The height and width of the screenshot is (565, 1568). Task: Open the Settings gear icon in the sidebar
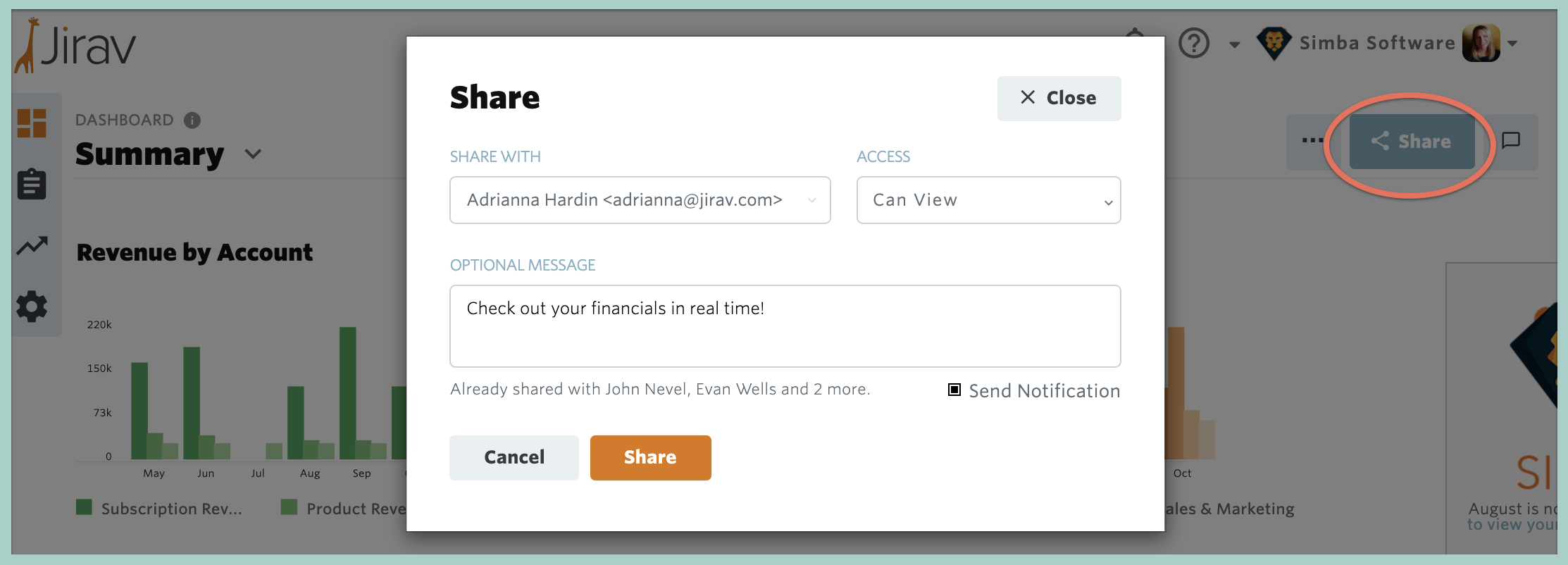[32, 306]
